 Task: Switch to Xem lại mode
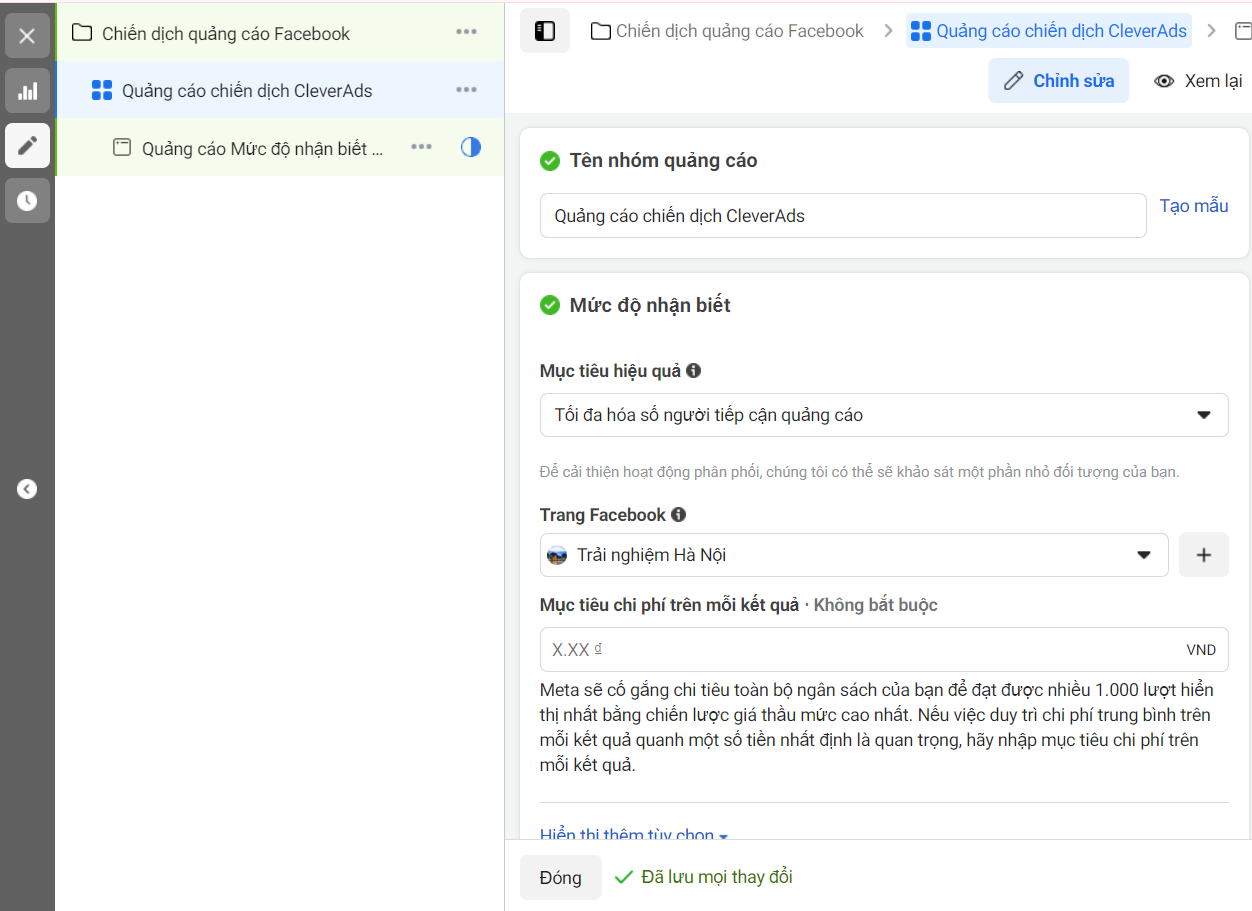[x=1197, y=81]
